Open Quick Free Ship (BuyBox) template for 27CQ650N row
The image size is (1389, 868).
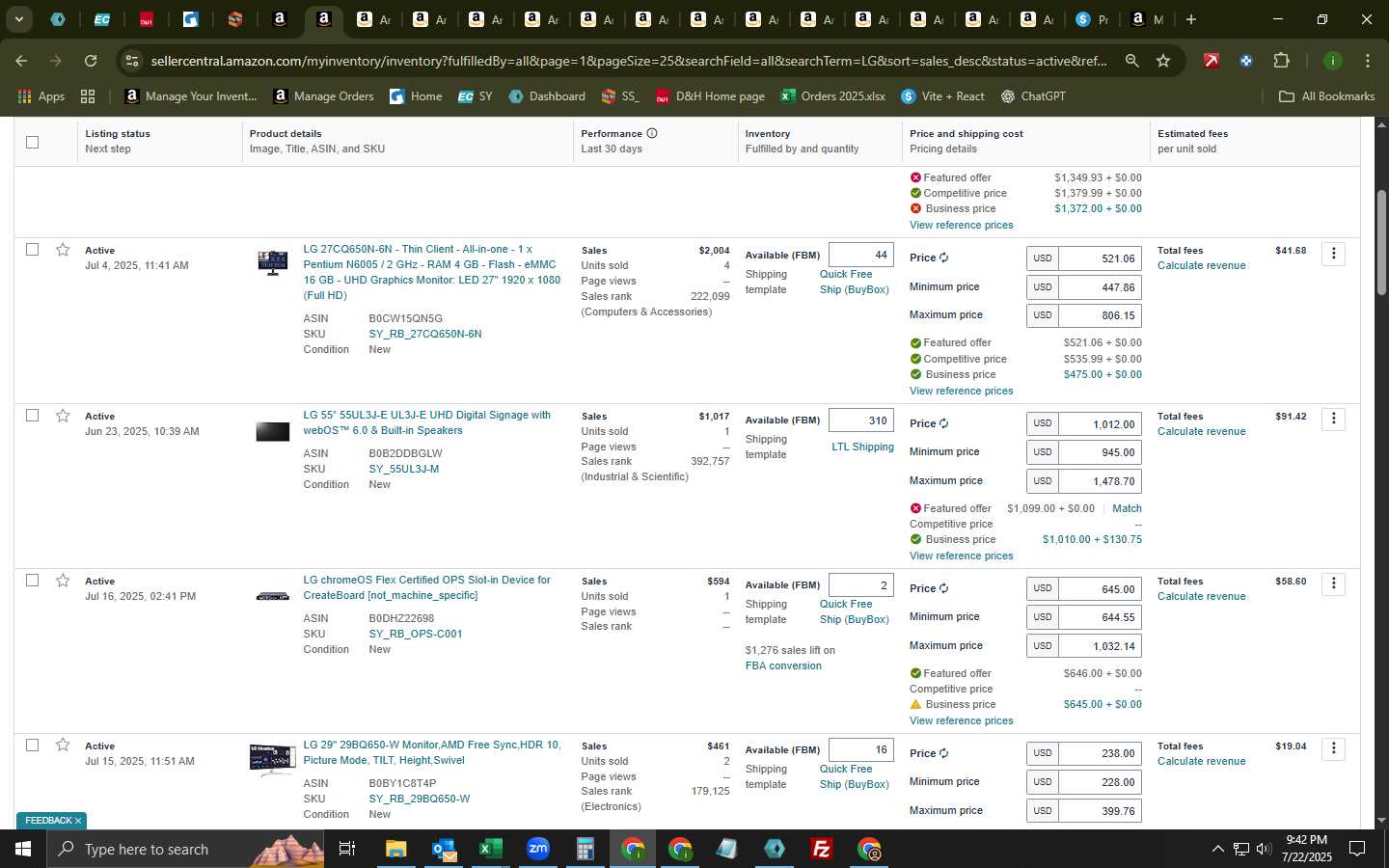(x=854, y=282)
